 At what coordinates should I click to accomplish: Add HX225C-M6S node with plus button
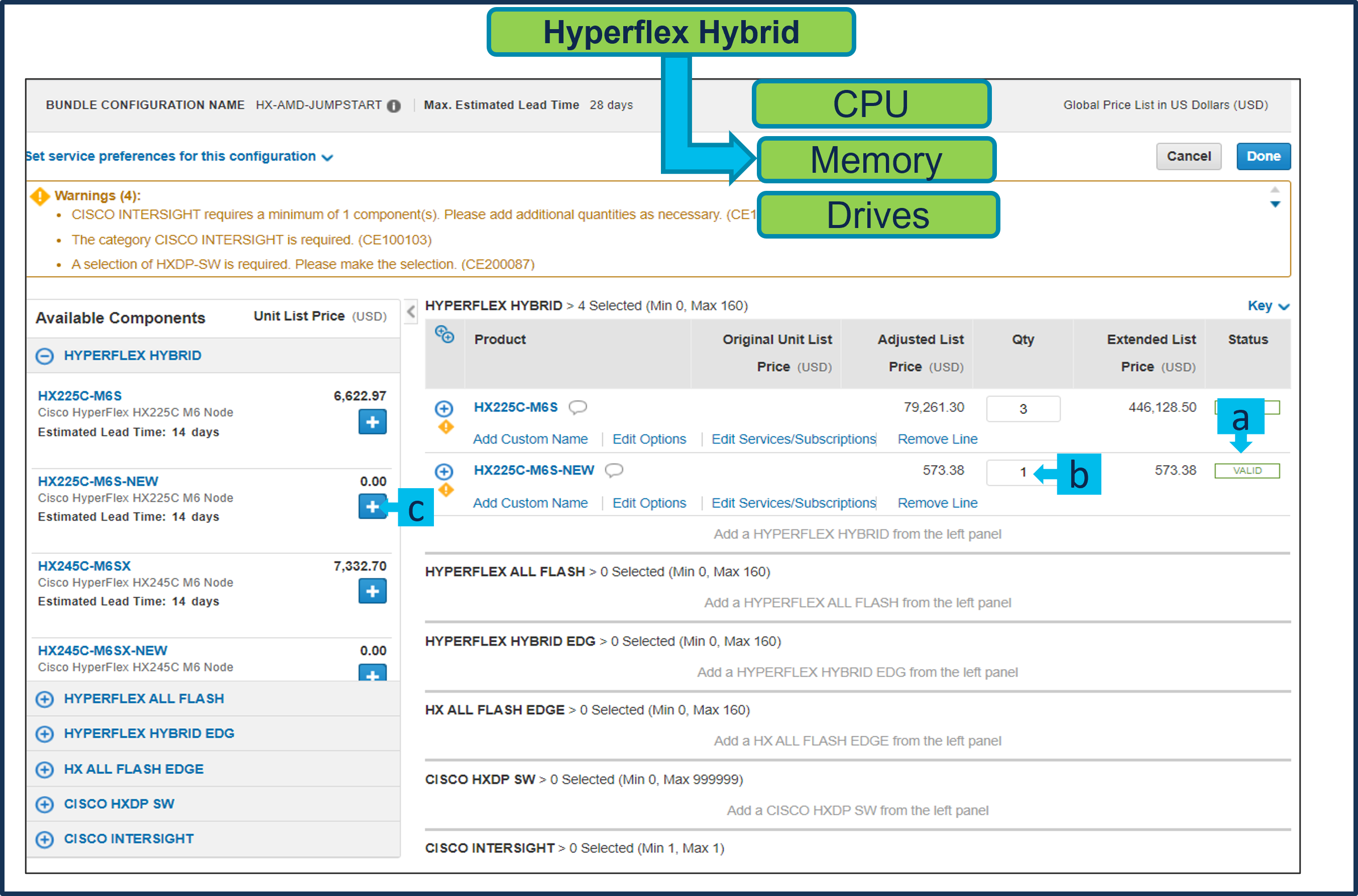pos(372,422)
